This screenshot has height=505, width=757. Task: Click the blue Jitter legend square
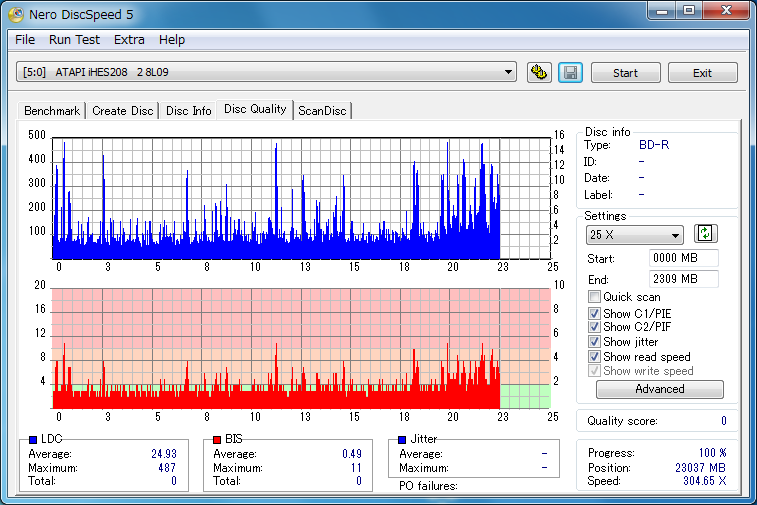402,439
